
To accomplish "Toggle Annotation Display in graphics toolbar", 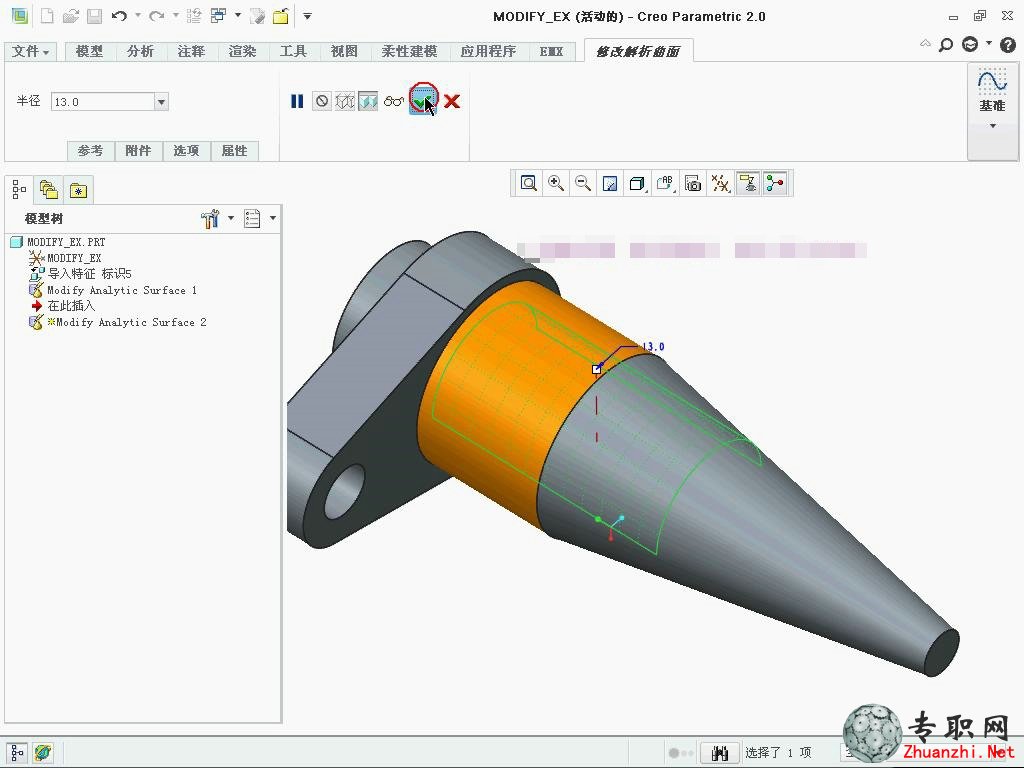I will coord(748,184).
